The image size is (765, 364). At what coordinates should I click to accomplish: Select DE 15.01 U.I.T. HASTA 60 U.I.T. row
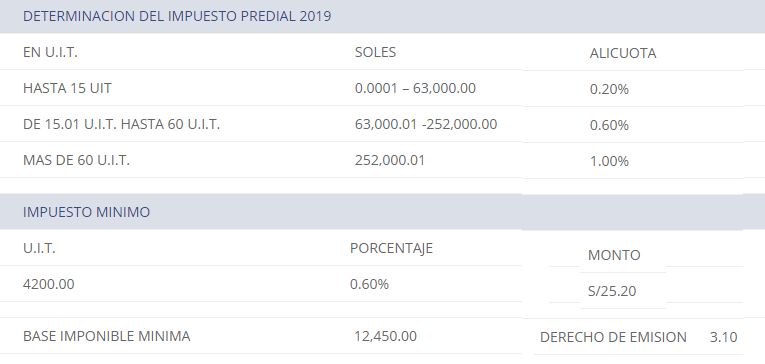[121, 124]
